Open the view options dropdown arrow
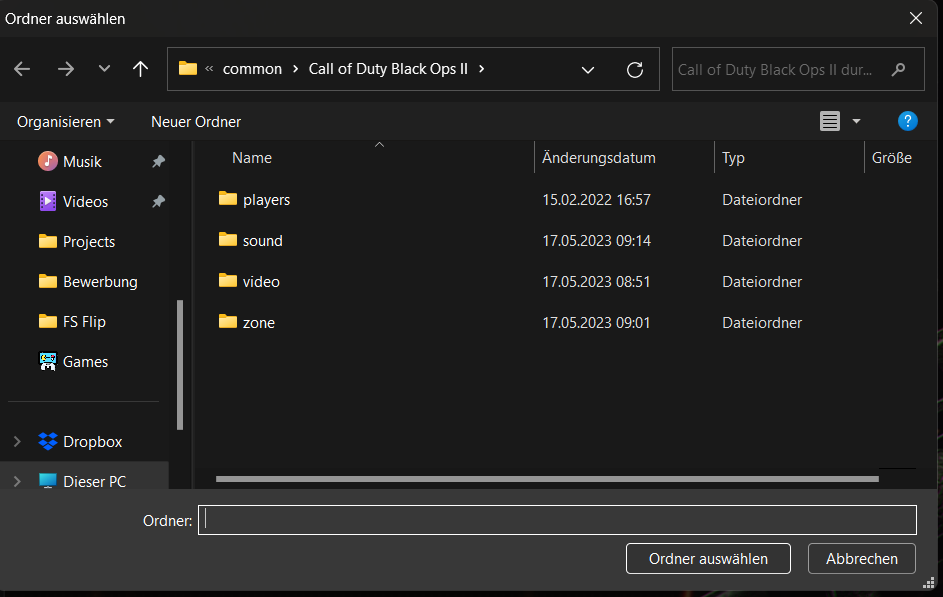 coord(856,121)
